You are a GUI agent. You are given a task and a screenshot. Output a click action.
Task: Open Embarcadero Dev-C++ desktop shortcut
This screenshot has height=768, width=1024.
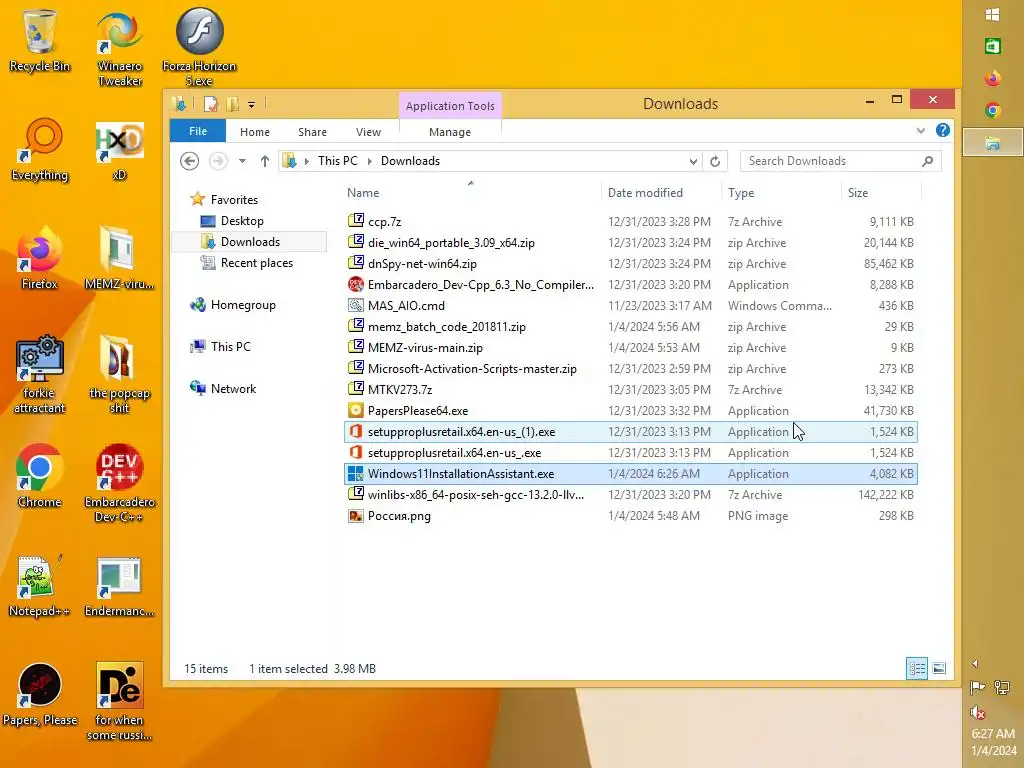[x=119, y=483]
